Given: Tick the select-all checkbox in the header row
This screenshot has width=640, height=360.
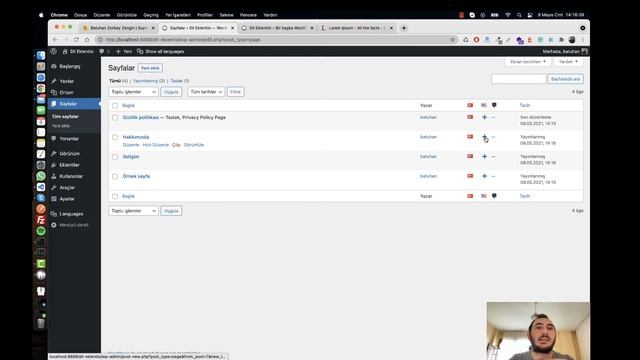Looking at the screenshot, I should (115, 106).
